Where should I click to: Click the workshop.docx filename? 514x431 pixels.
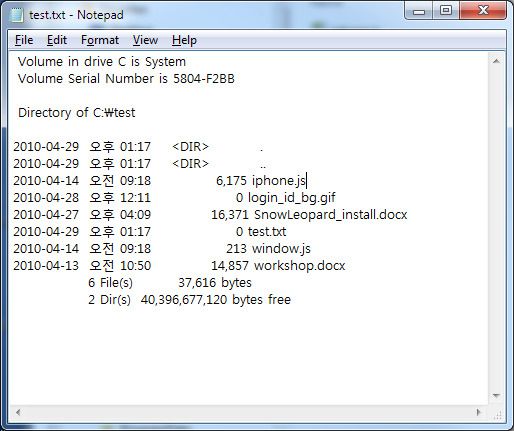(x=300, y=266)
